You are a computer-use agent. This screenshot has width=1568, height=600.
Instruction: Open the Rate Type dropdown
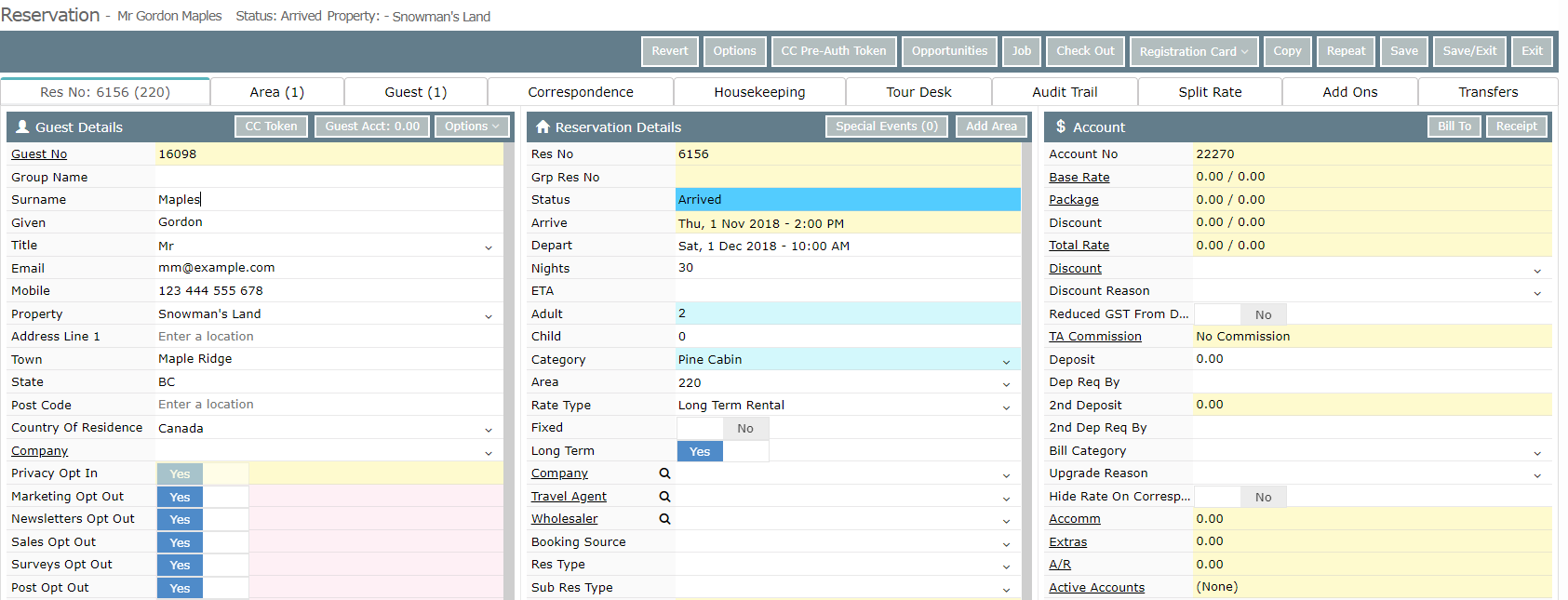(1006, 407)
